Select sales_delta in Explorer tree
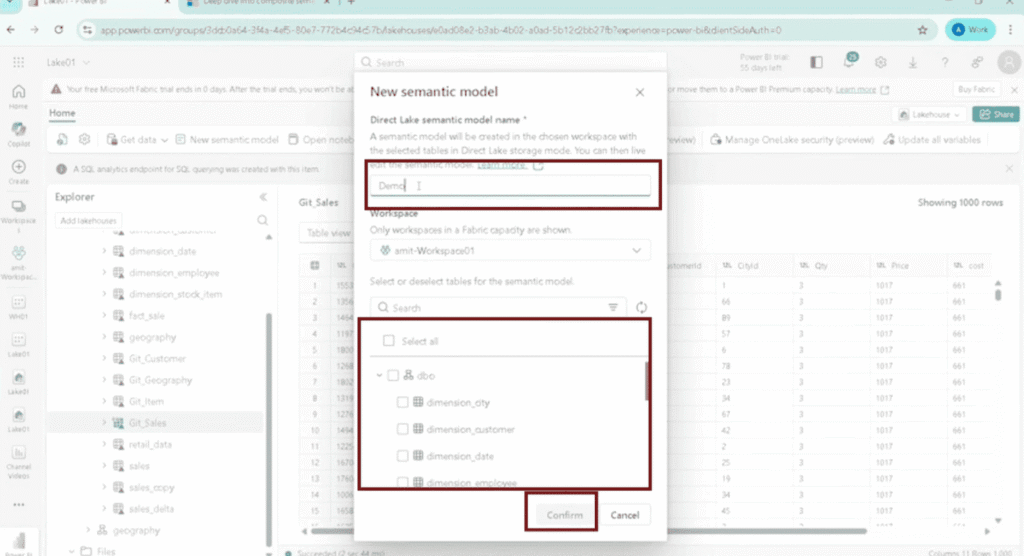This screenshot has width=1024, height=556. pos(152,508)
